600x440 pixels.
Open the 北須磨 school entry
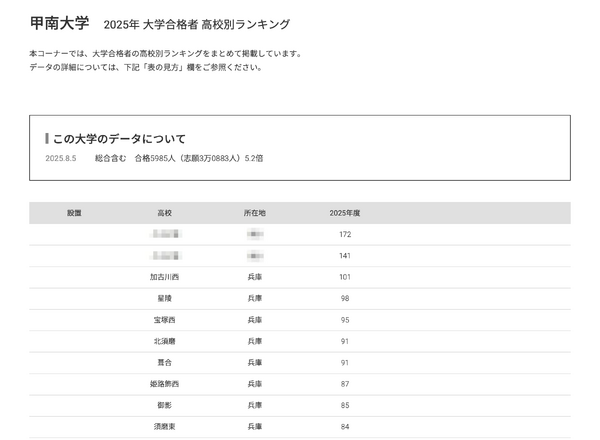tap(165, 342)
